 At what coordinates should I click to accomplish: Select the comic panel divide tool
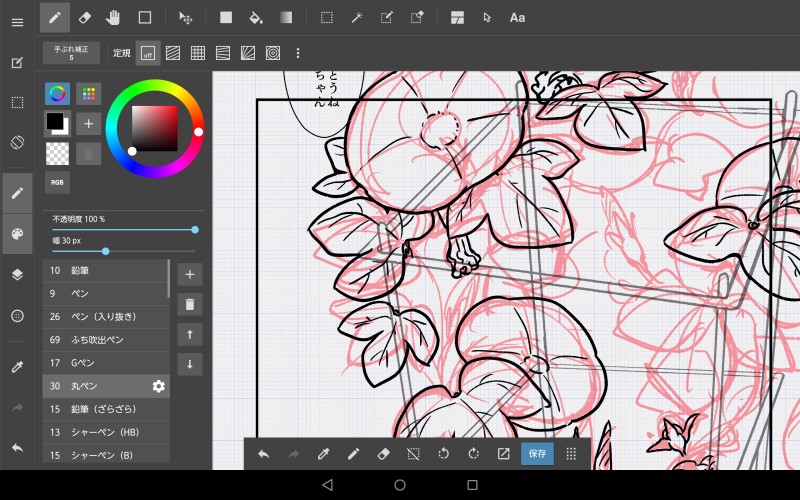coord(457,18)
